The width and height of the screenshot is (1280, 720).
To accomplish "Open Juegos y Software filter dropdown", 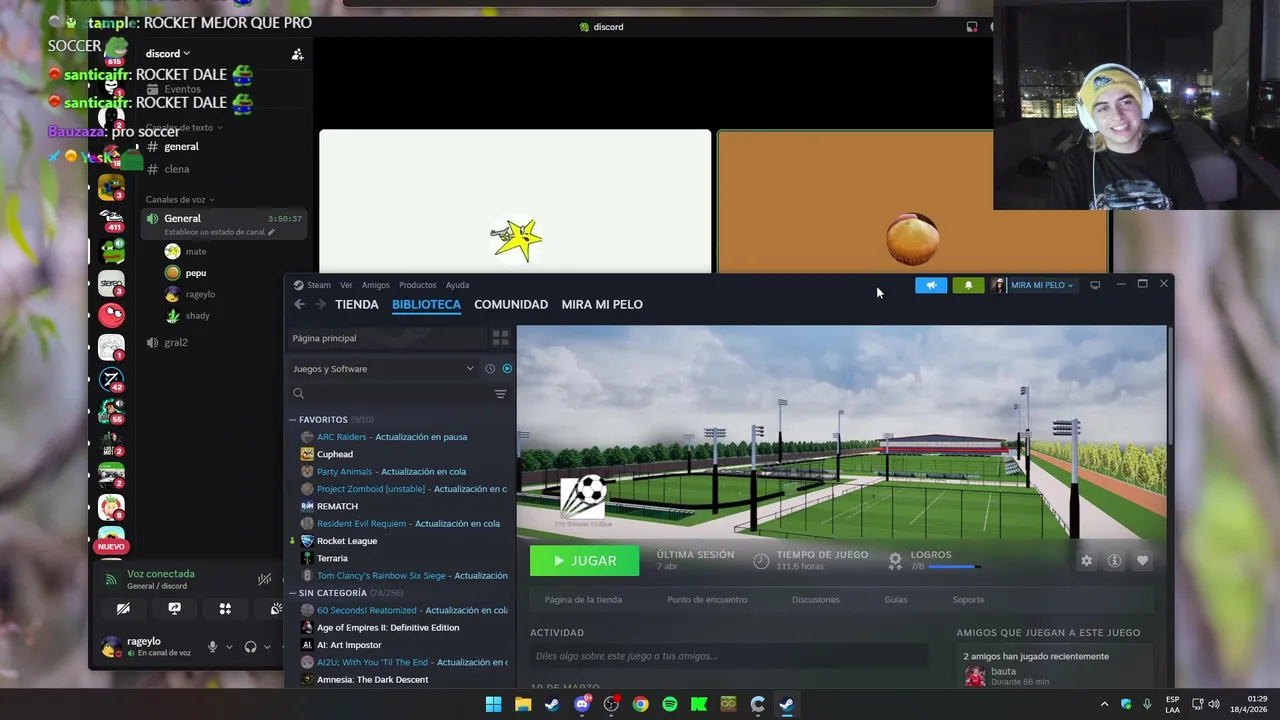I will pyautogui.click(x=384, y=369).
